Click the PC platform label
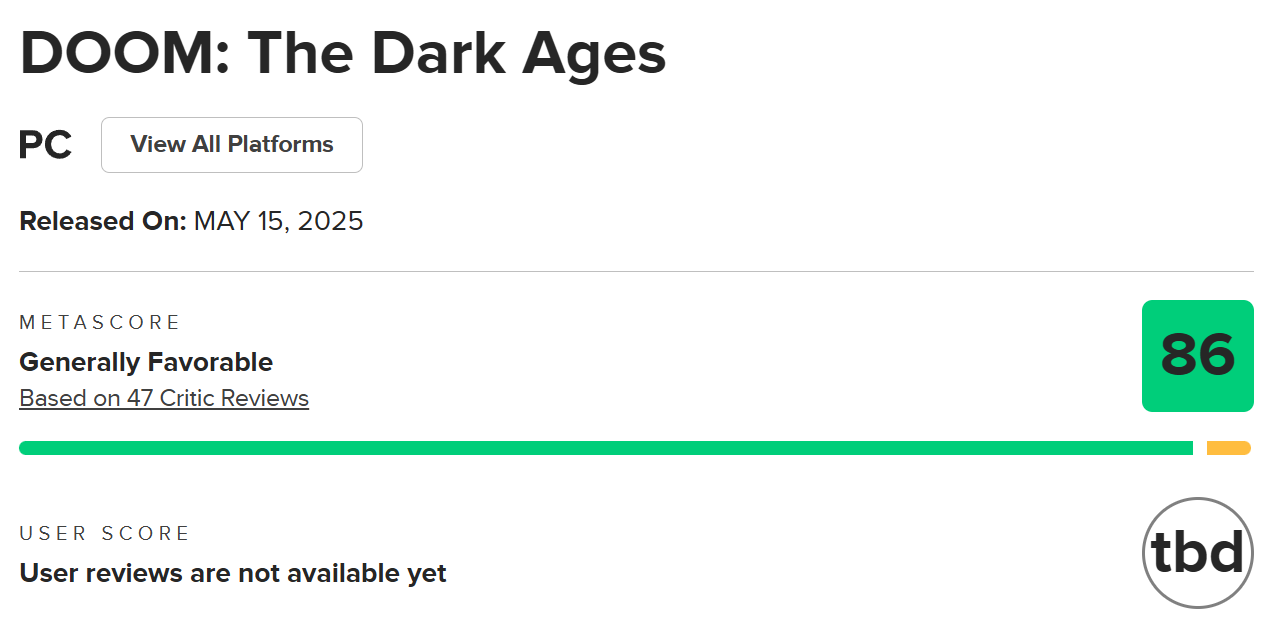This screenshot has width=1272, height=642. click(x=46, y=145)
